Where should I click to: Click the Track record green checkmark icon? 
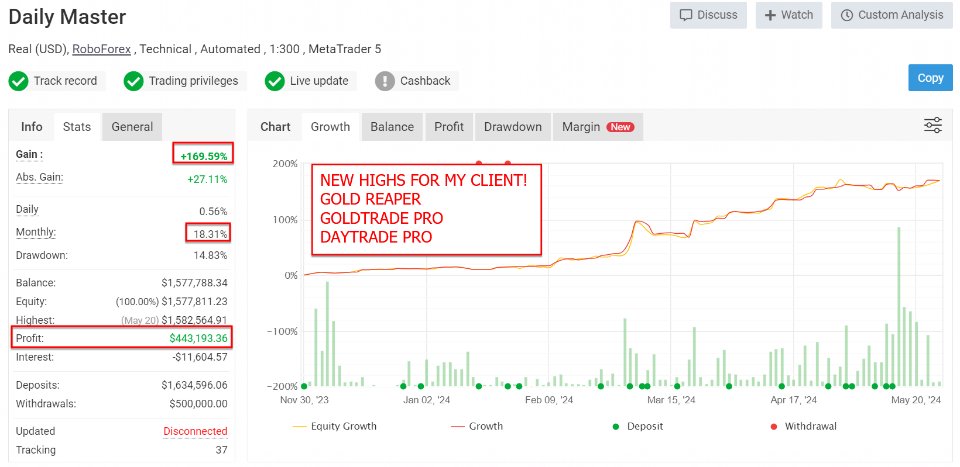point(18,81)
